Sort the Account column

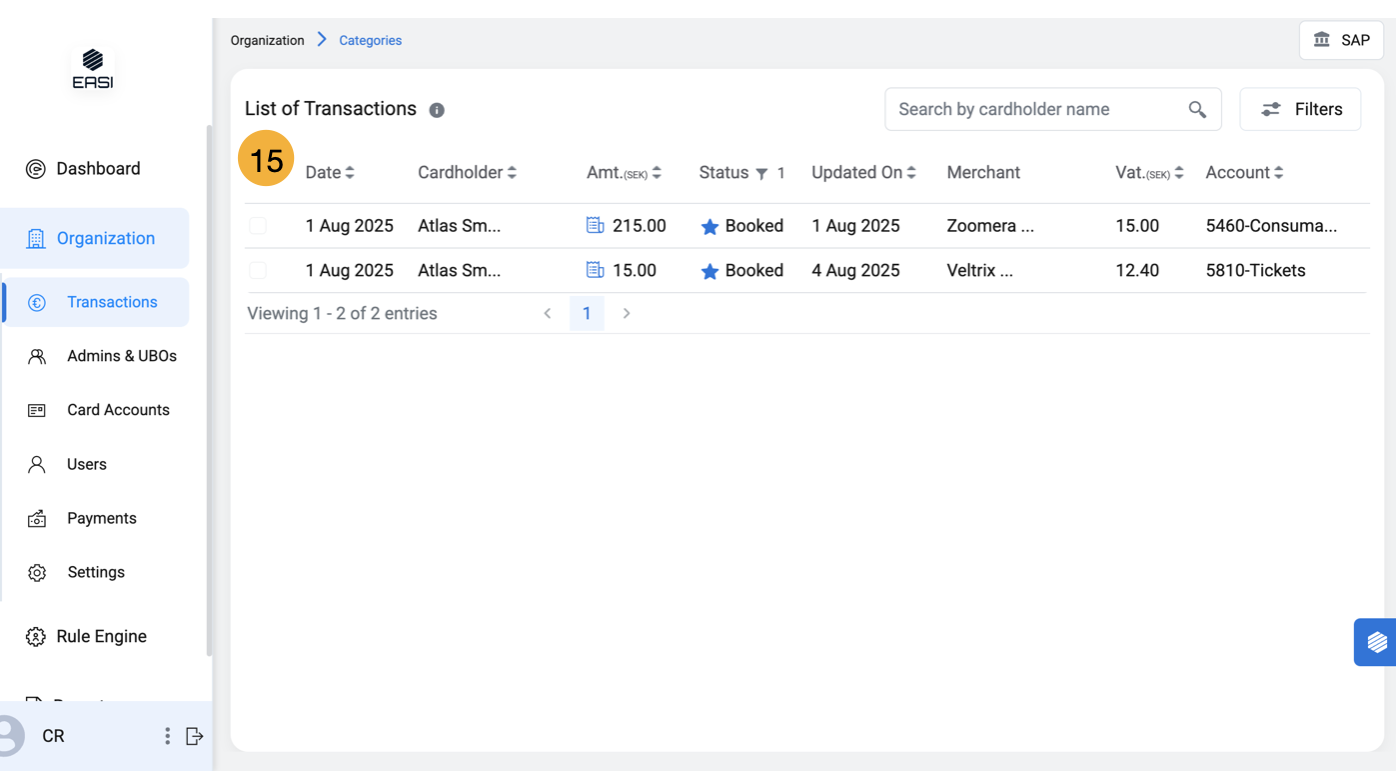(1279, 173)
